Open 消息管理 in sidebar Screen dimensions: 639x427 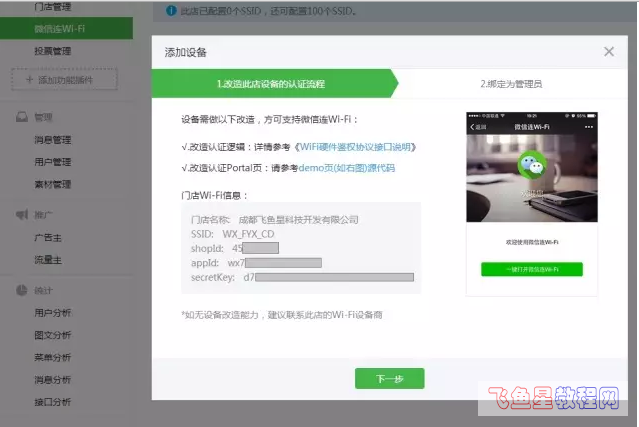(x=53, y=140)
